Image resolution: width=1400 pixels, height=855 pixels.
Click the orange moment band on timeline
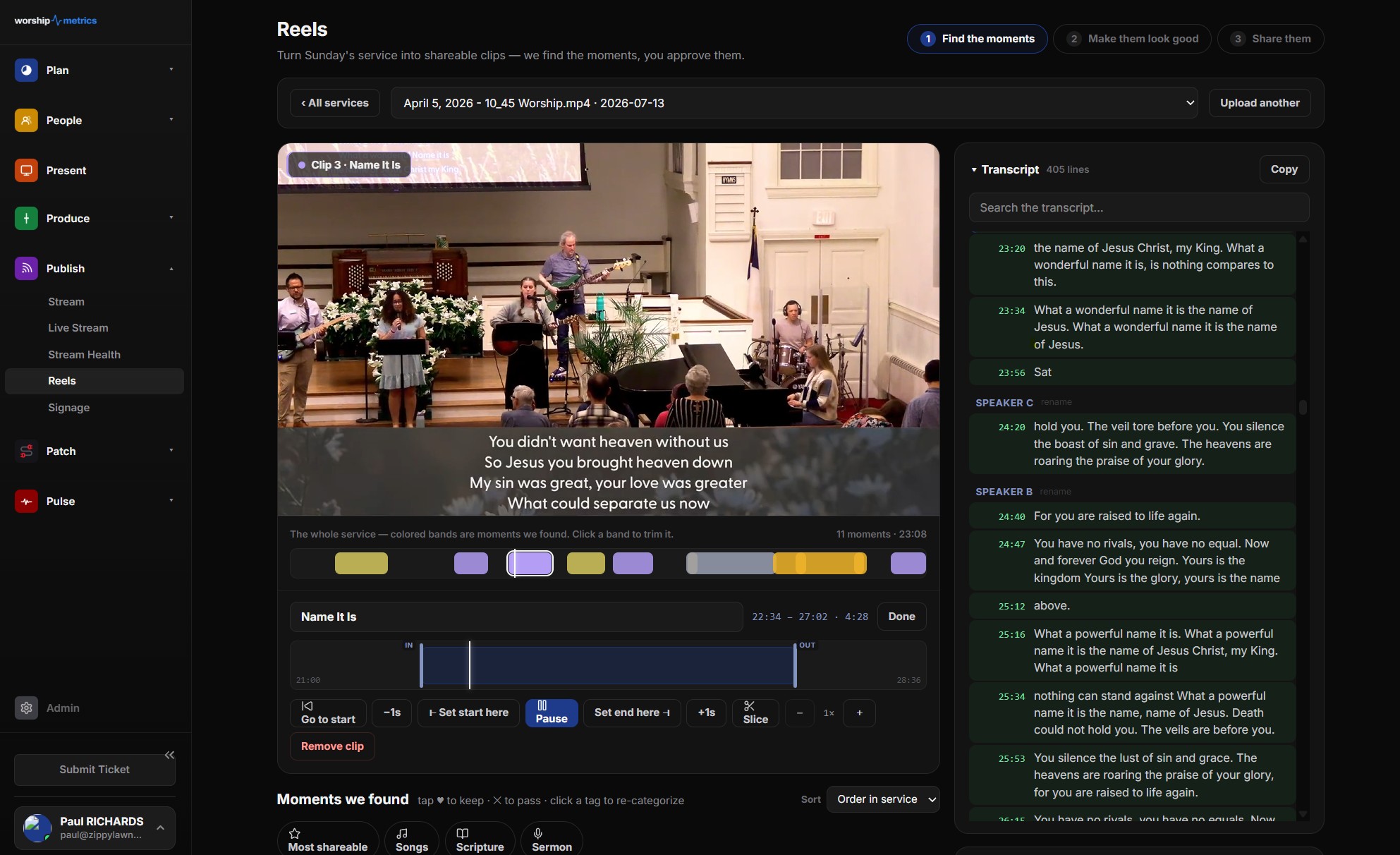(820, 563)
